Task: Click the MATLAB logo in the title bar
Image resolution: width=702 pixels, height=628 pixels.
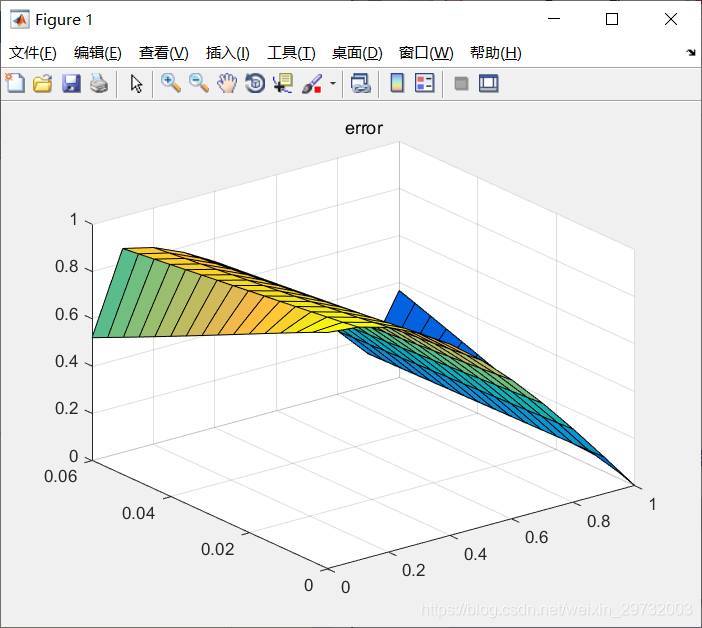Action: click(20, 19)
